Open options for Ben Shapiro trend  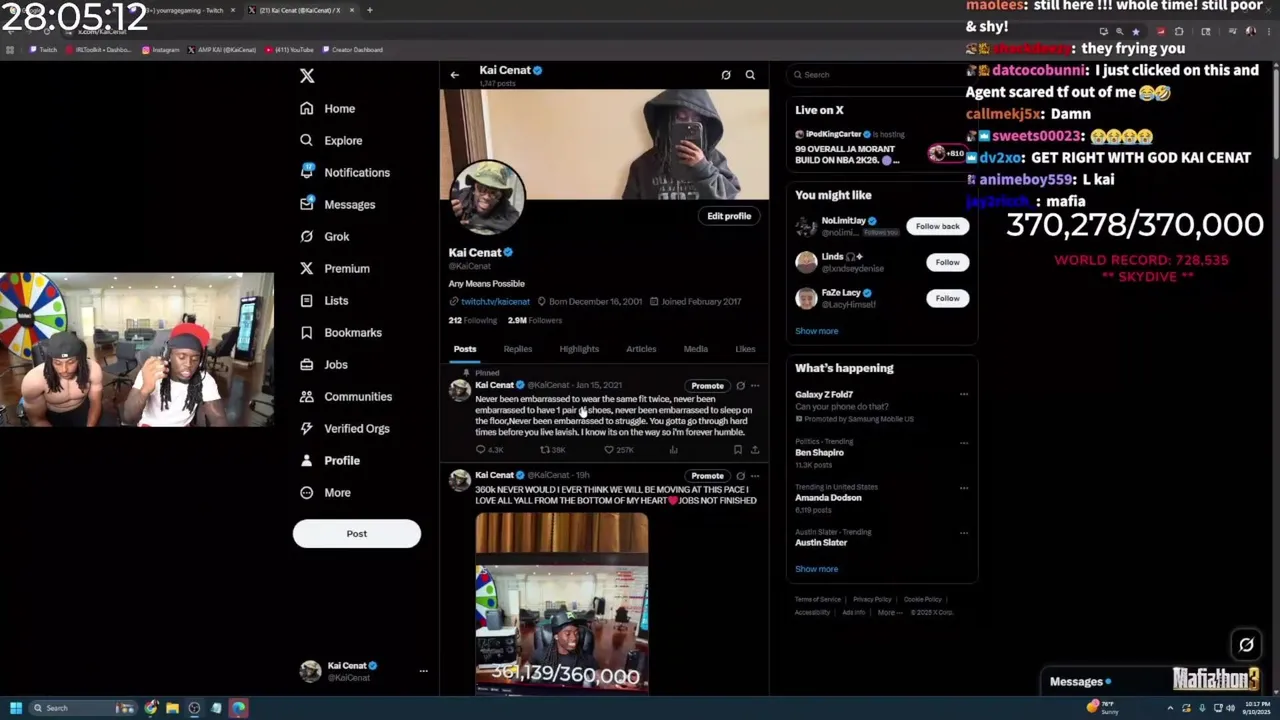[x=964, y=442]
